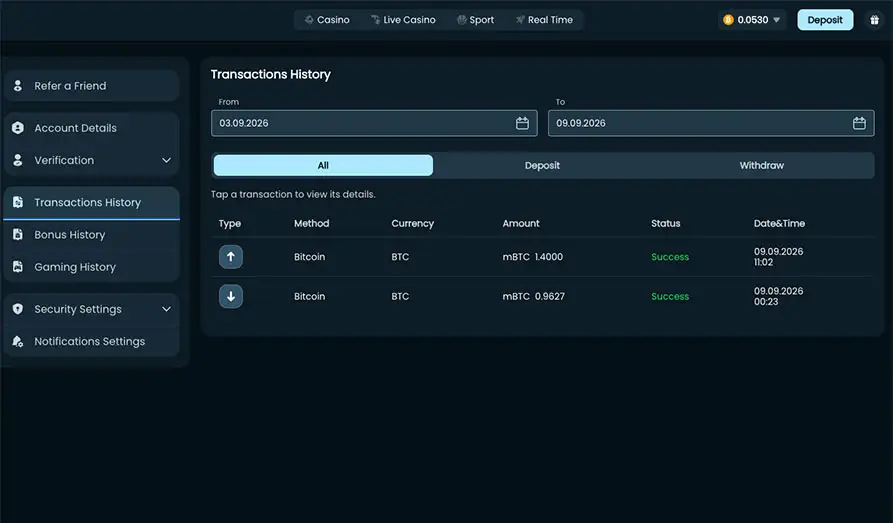Select Transactions History in the sidebar
The height and width of the screenshot is (523, 893).
[92, 202]
